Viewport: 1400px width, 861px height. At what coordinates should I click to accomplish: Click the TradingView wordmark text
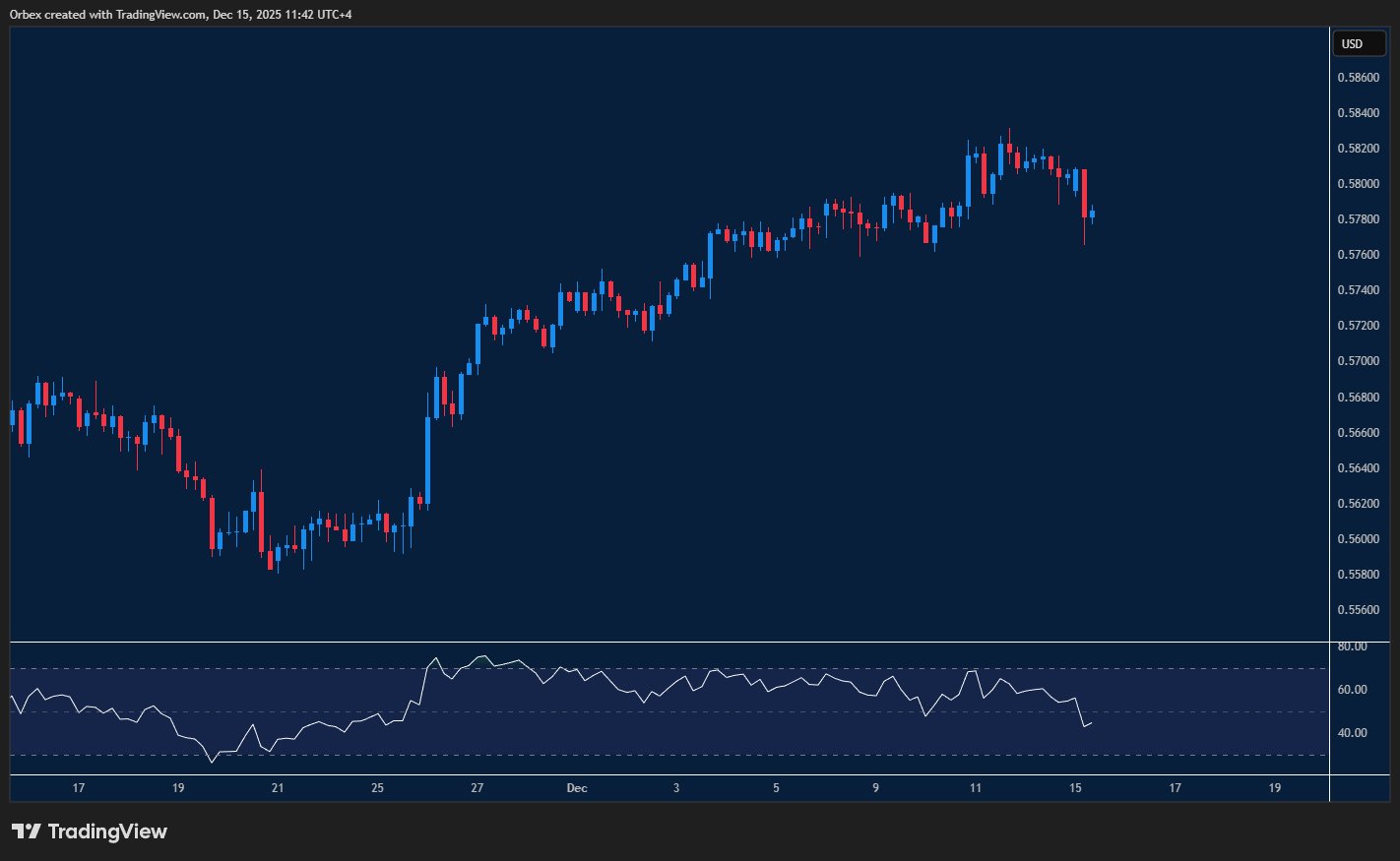click(x=107, y=831)
